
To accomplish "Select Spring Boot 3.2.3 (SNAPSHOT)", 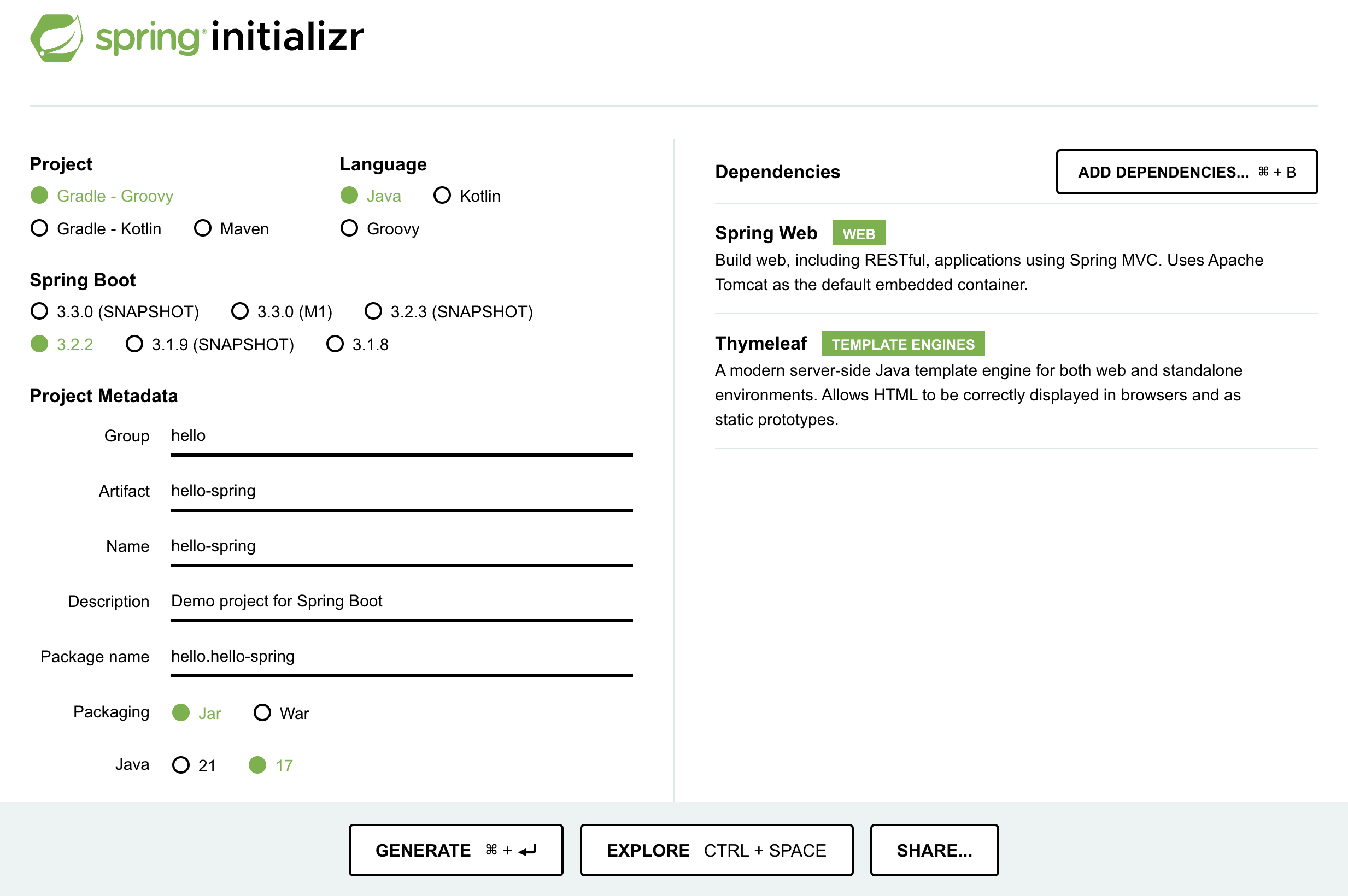I will tap(373, 311).
